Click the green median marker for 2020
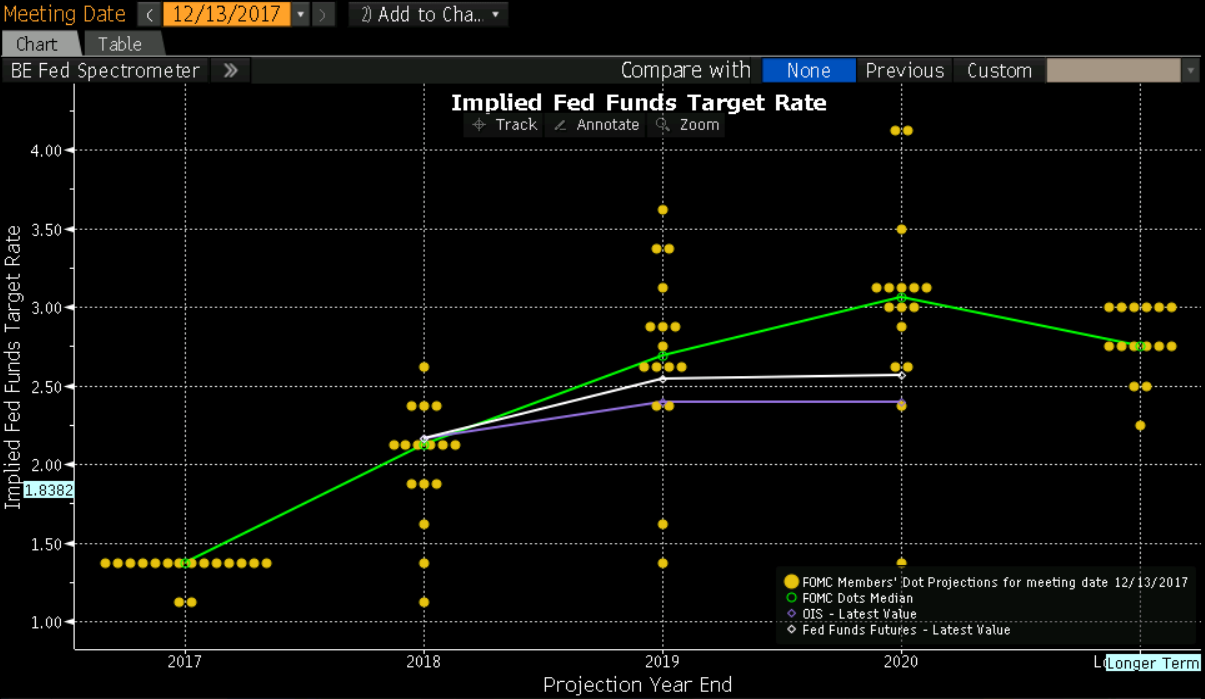This screenshot has width=1205, height=699. (x=901, y=297)
